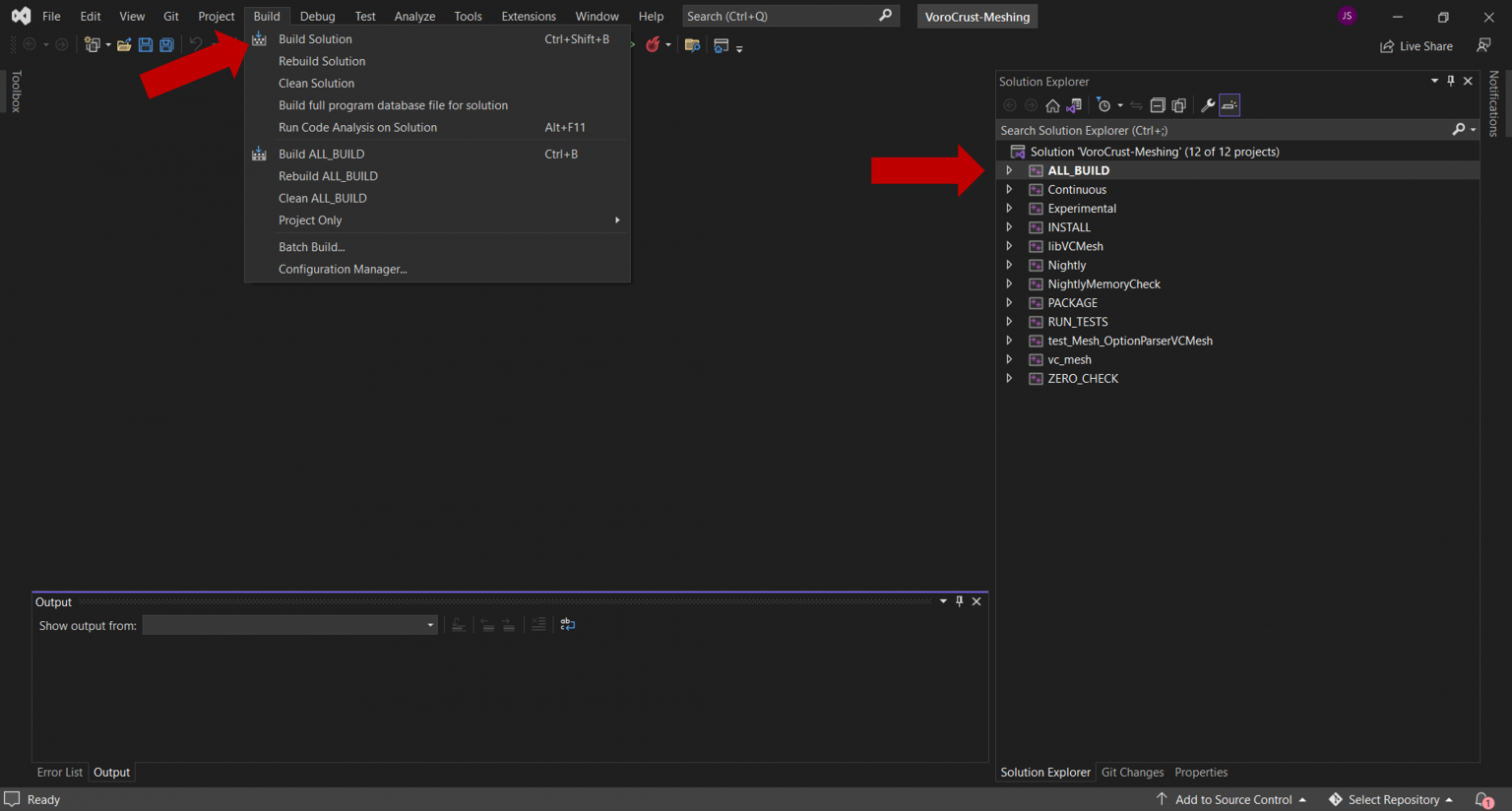Image resolution: width=1512 pixels, height=811 pixels.
Task: Toggle Preview Selected Items in Solution Explorer
Action: coord(1229,105)
